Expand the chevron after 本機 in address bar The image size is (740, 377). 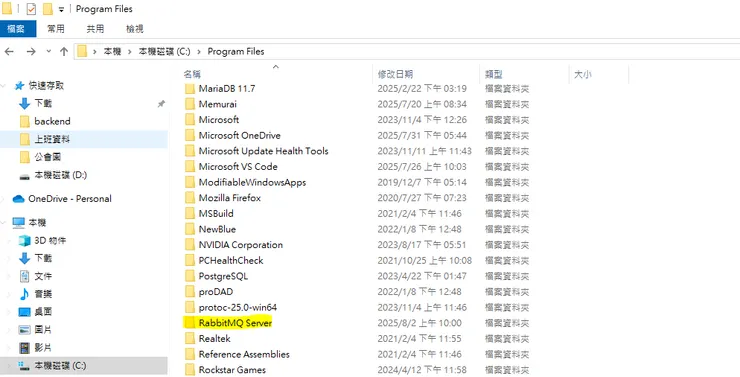point(130,51)
